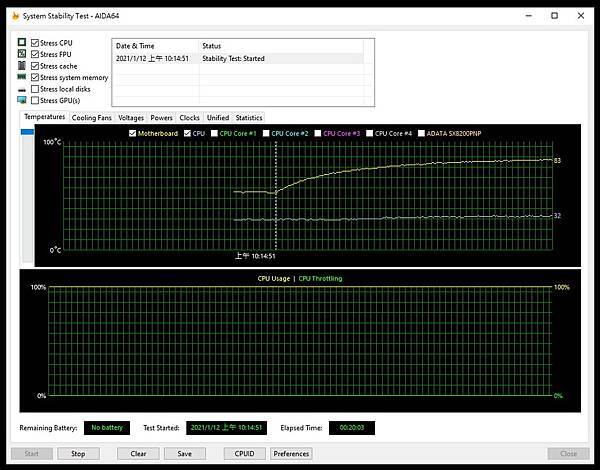
Task: Show CPU Core #1 on temperature graph
Action: point(214,133)
